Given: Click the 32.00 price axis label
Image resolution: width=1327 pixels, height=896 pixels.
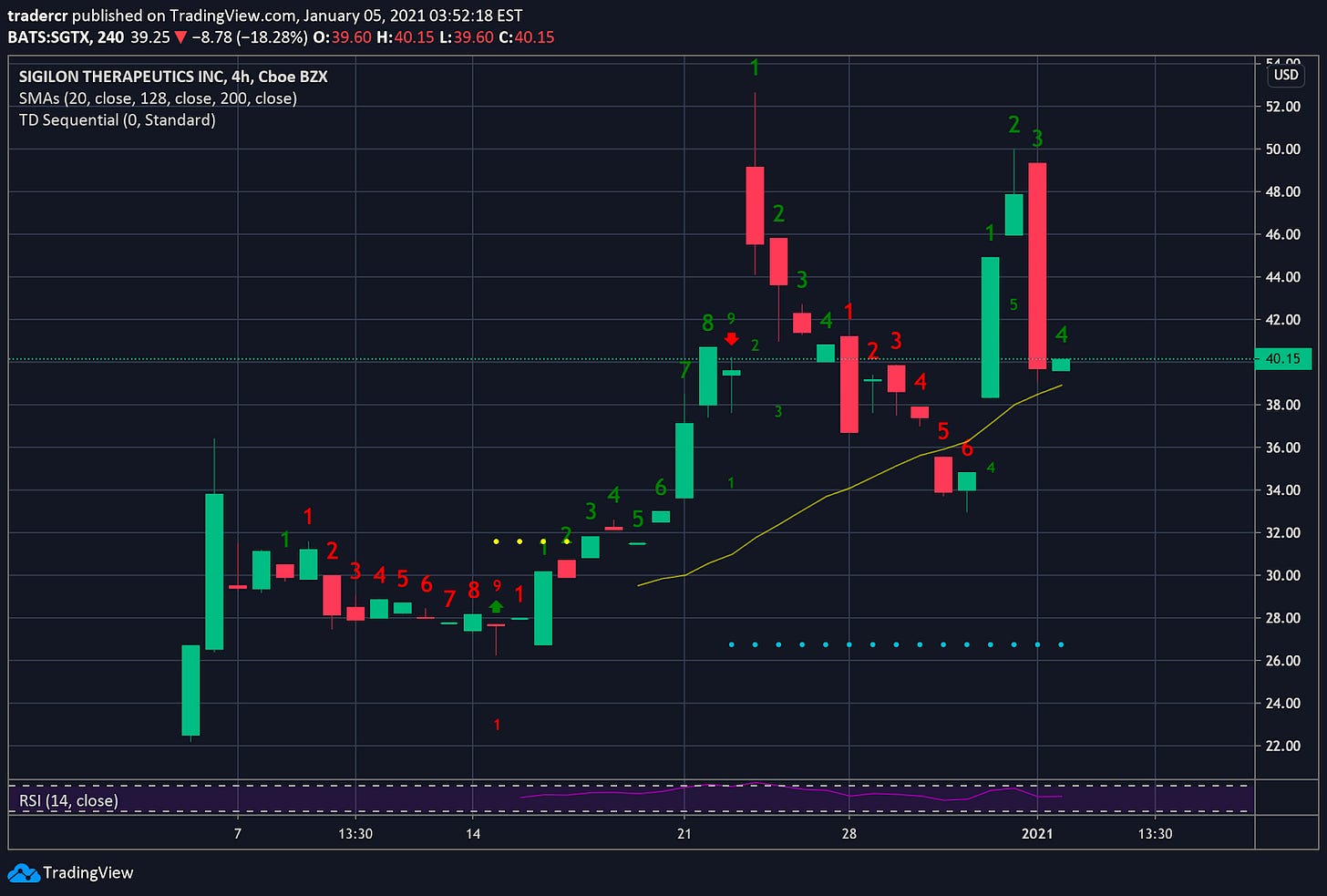Looking at the screenshot, I should coord(1283,532).
